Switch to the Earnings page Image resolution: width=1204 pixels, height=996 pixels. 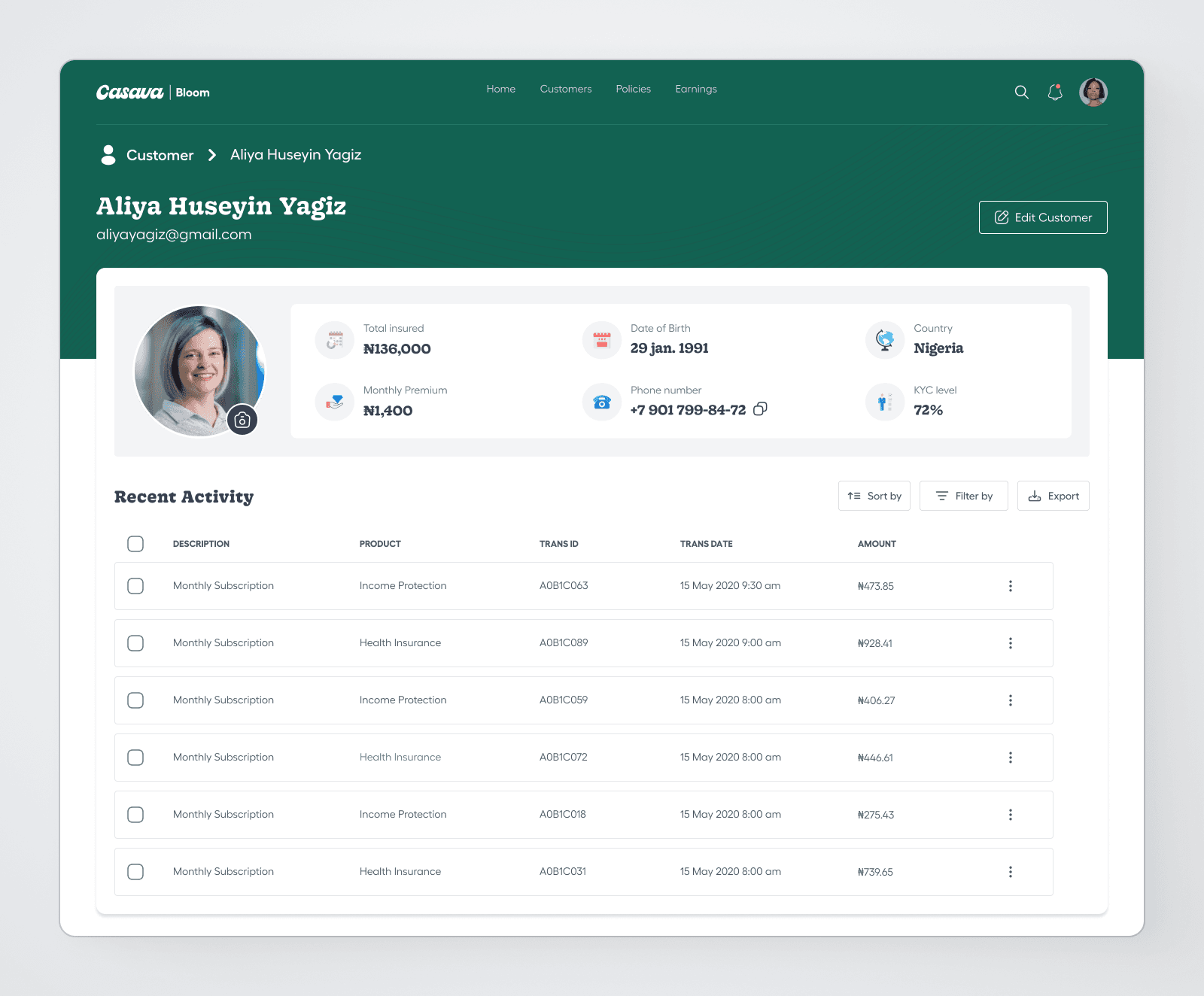coord(696,89)
